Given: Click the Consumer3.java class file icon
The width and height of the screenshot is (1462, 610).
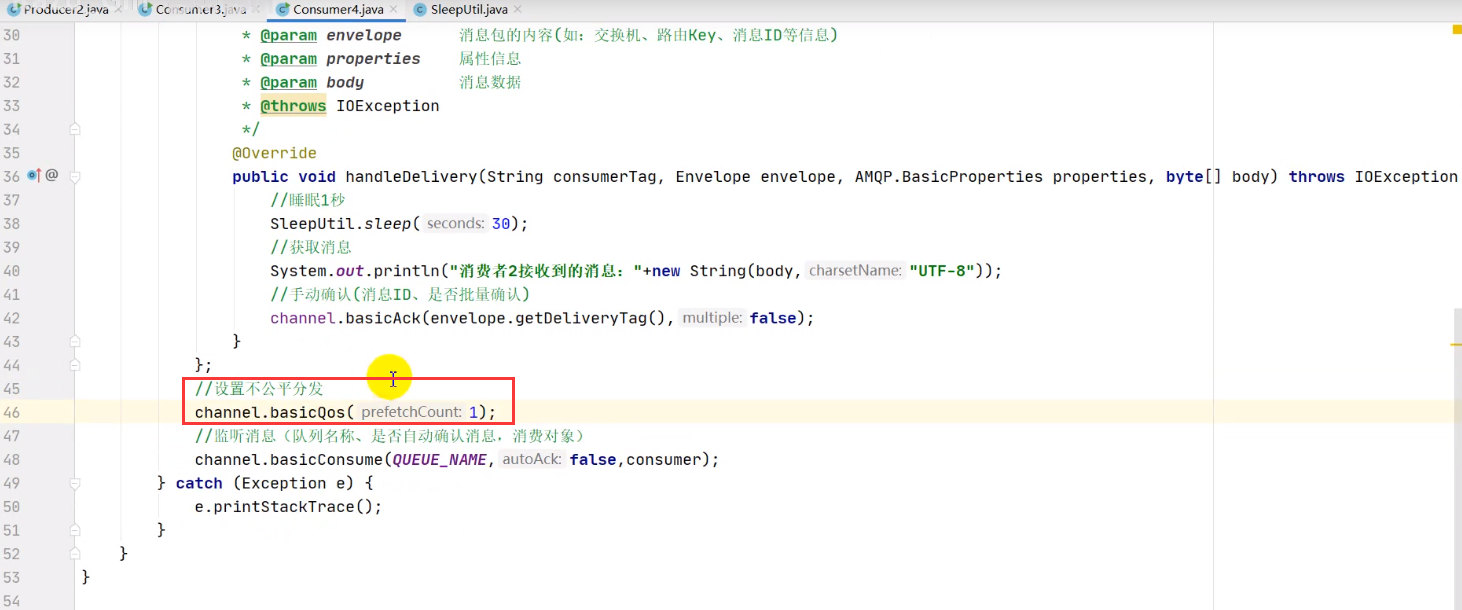Looking at the screenshot, I should click(x=145, y=10).
